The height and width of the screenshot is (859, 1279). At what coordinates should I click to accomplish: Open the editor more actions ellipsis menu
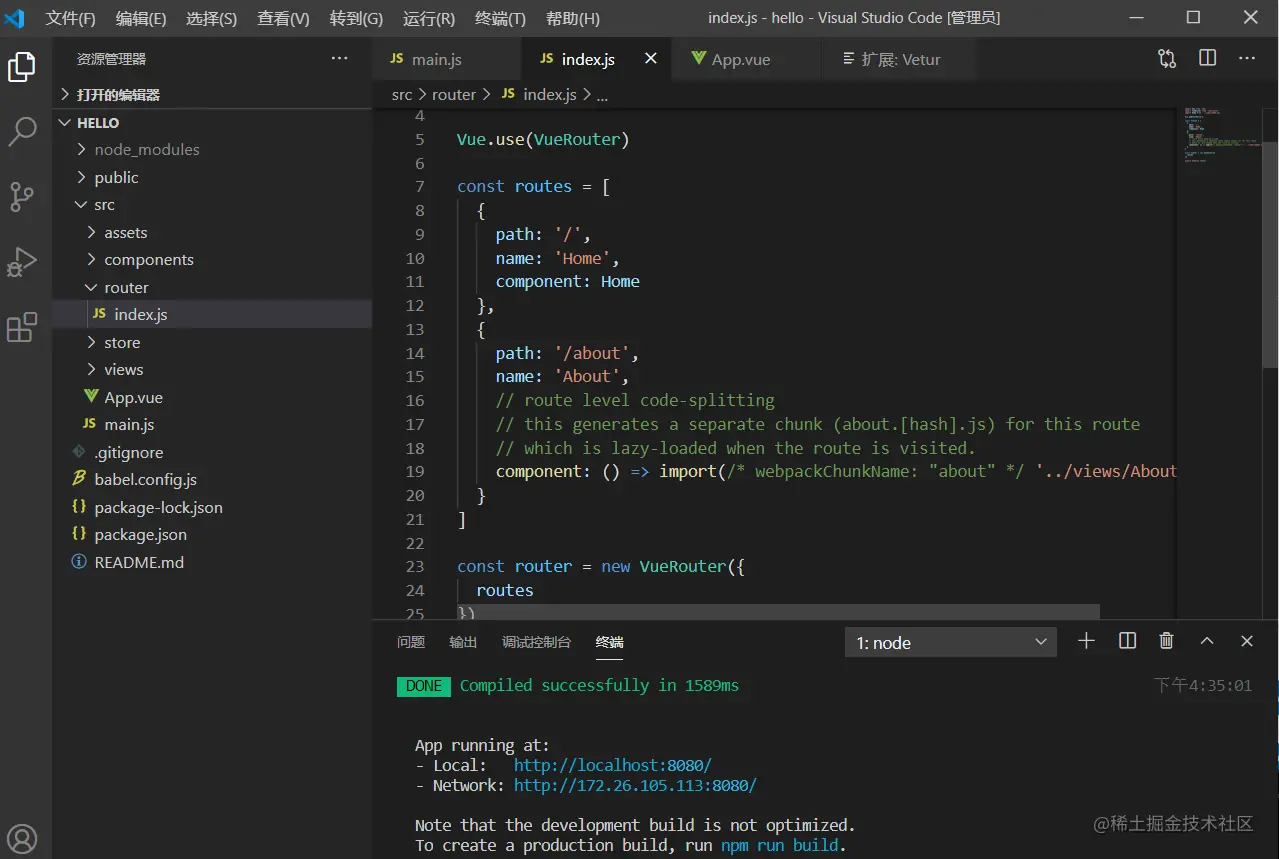click(1247, 58)
